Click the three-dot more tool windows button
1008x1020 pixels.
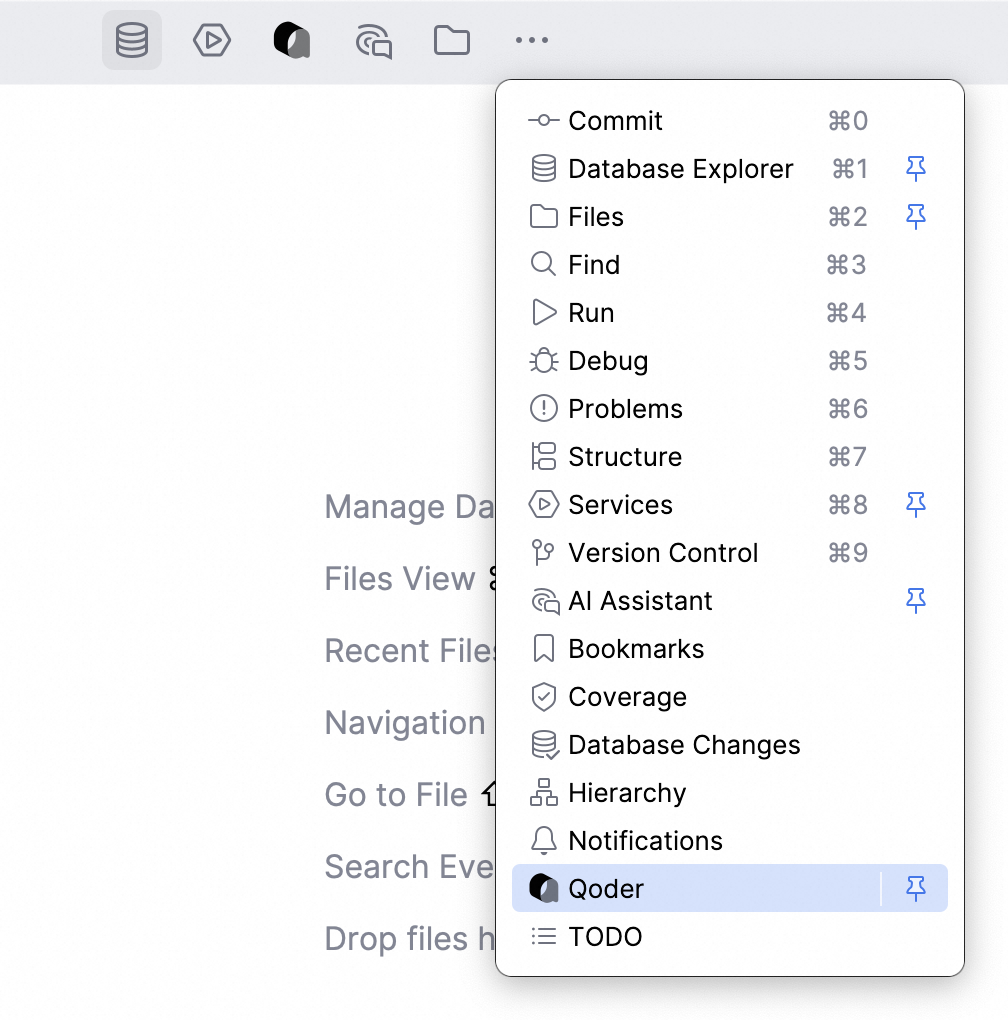(x=532, y=41)
